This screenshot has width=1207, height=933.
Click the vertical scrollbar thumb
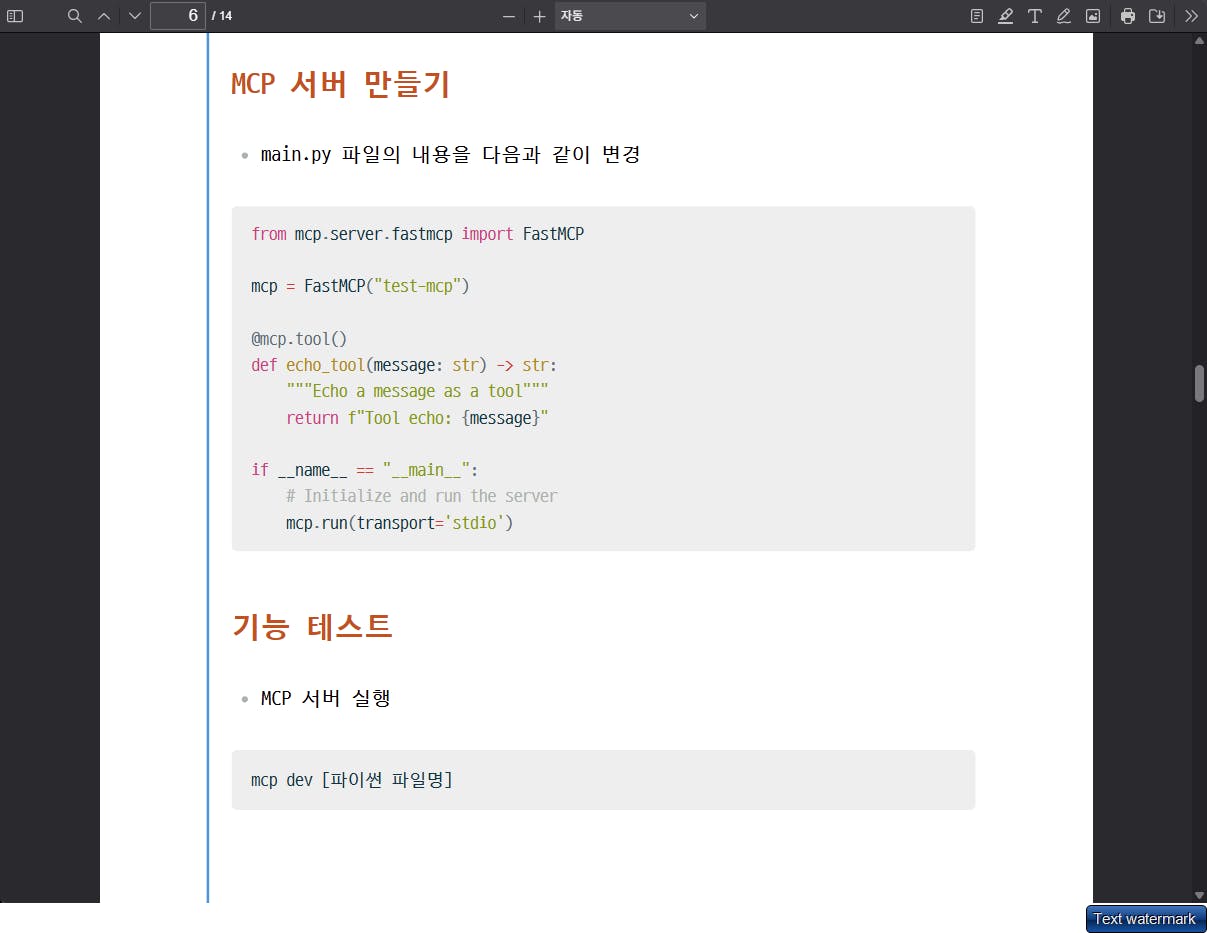(1199, 384)
